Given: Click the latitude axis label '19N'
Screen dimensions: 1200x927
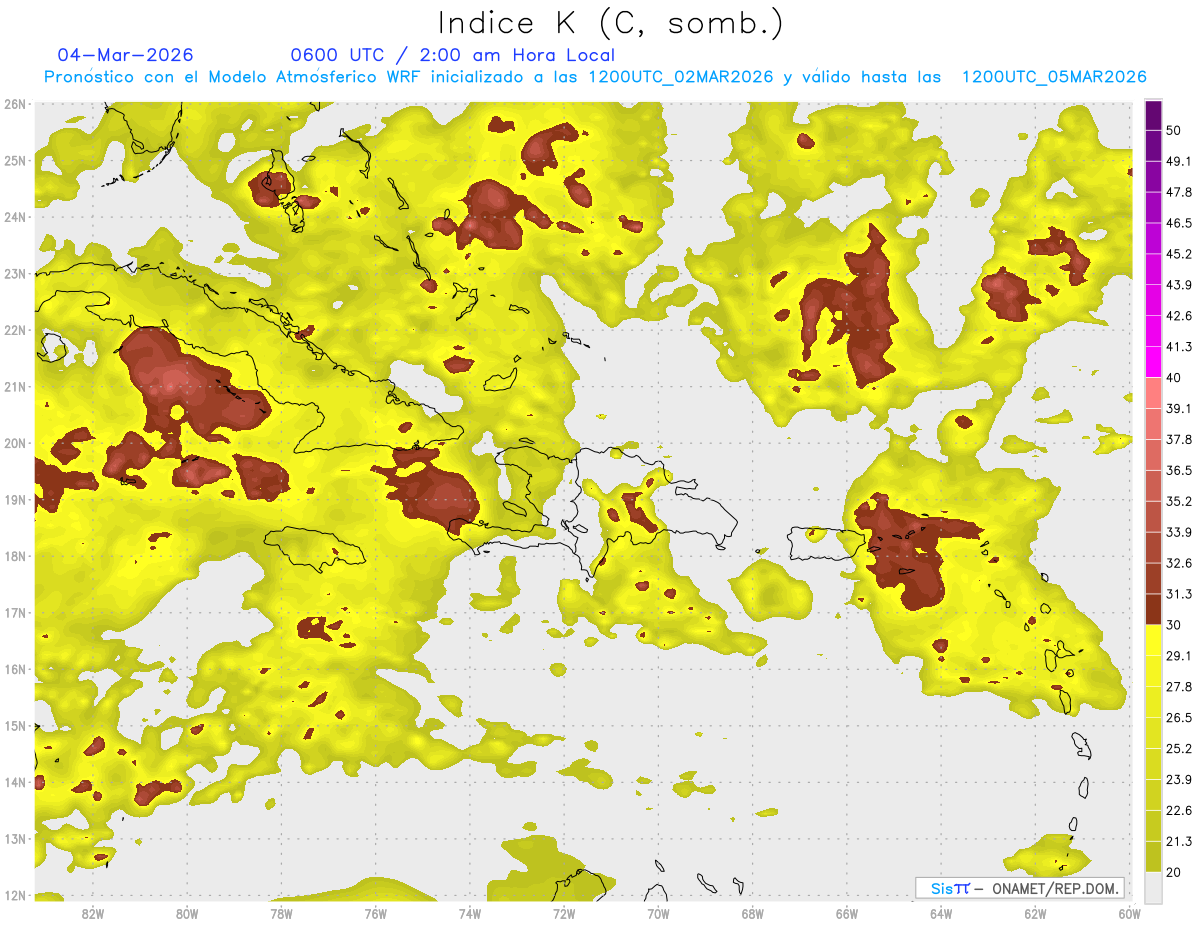Looking at the screenshot, I should [x=15, y=500].
